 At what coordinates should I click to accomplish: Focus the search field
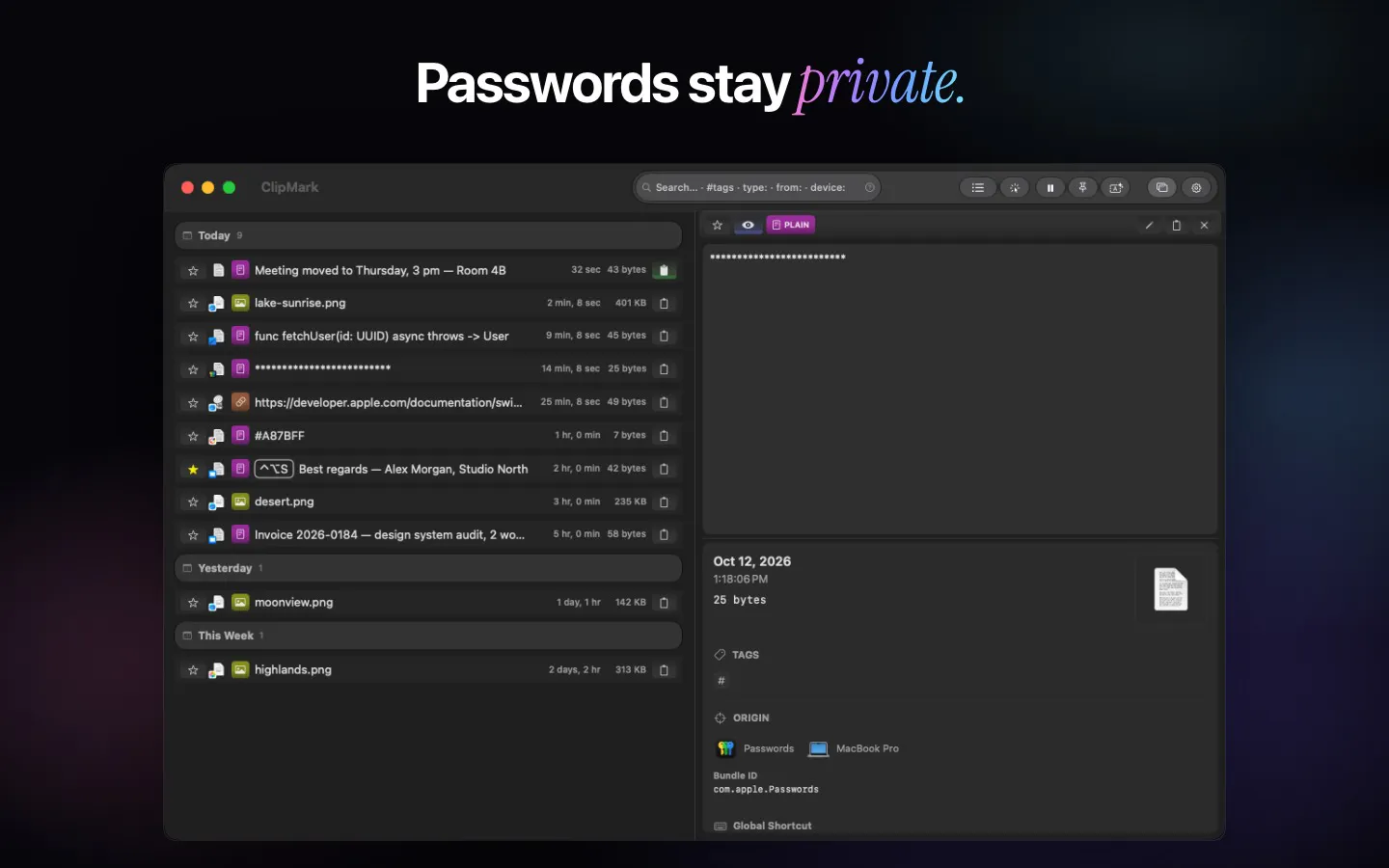click(757, 188)
